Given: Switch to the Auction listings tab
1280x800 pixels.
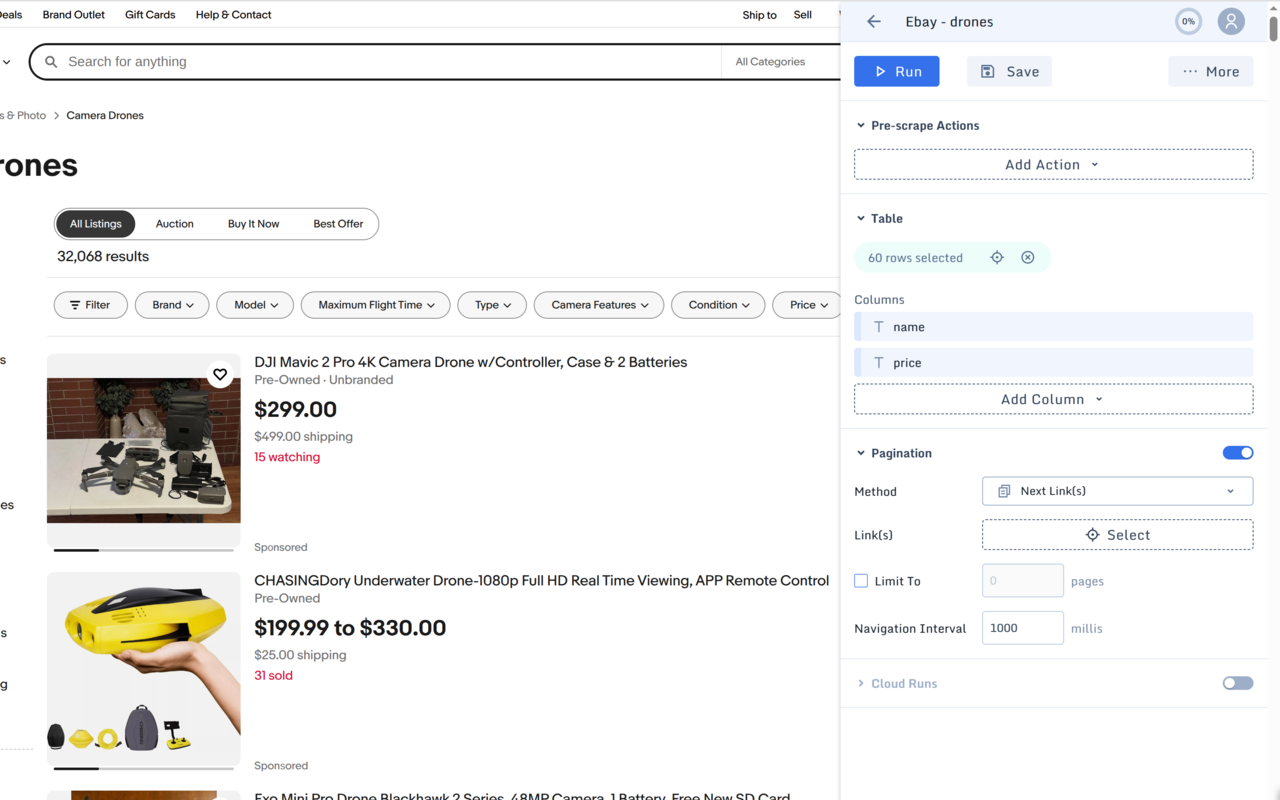Looking at the screenshot, I should click(174, 224).
